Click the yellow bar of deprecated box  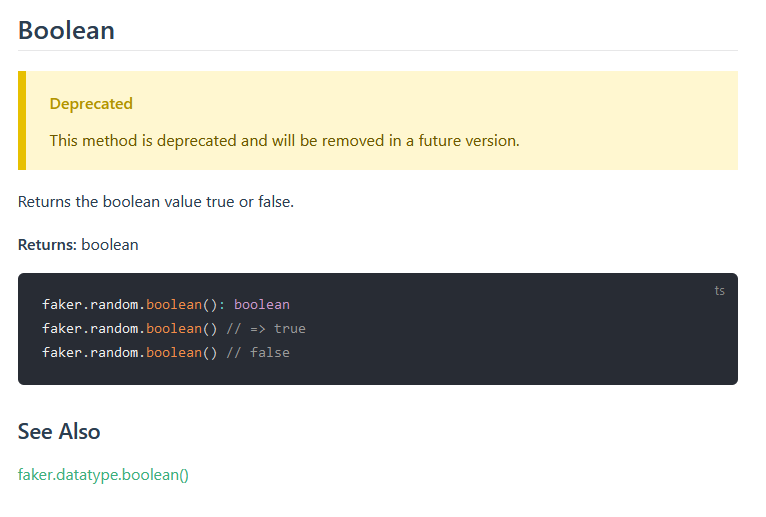(22, 121)
